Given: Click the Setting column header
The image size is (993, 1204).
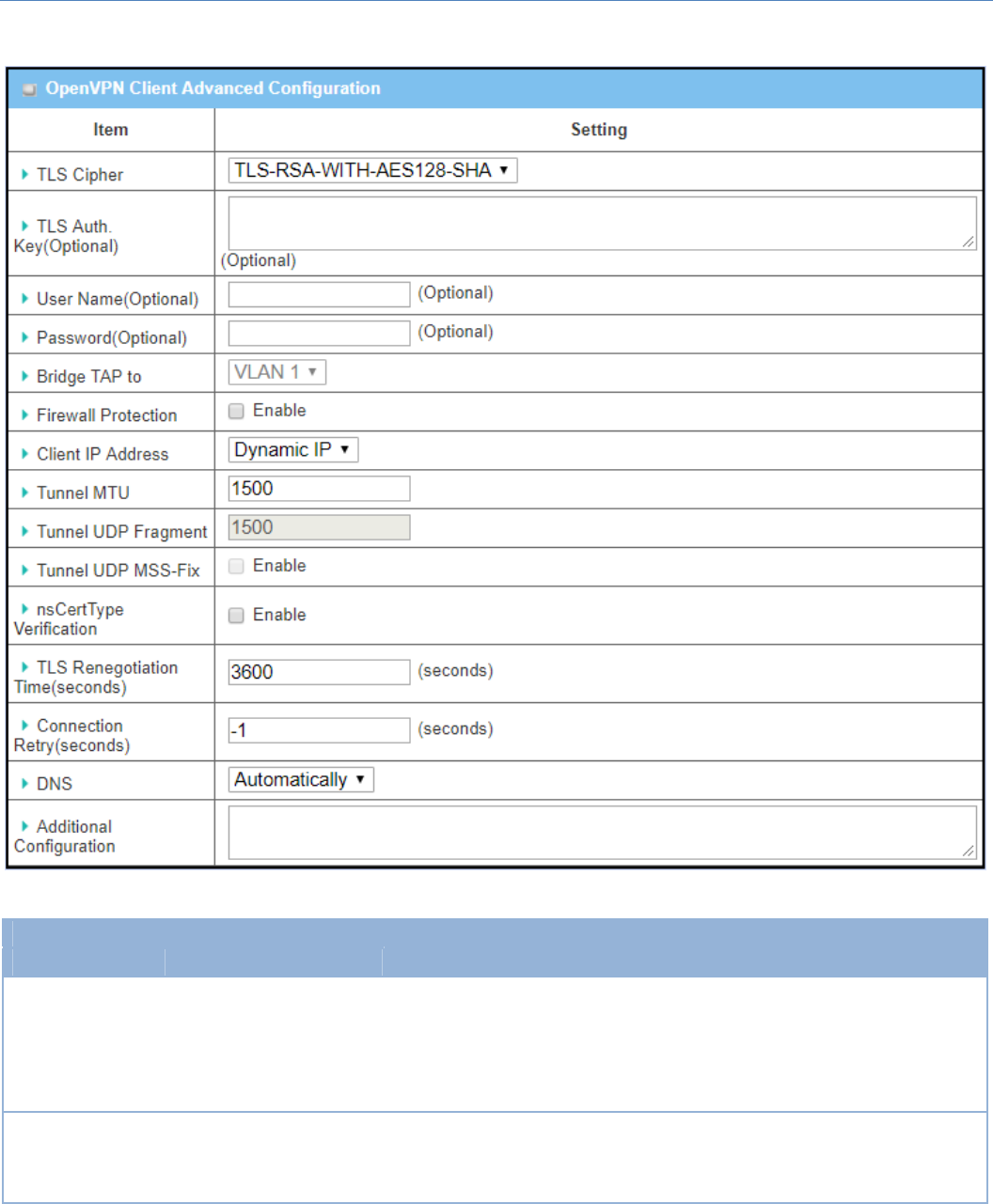Looking at the screenshot, I should [599, 130].
